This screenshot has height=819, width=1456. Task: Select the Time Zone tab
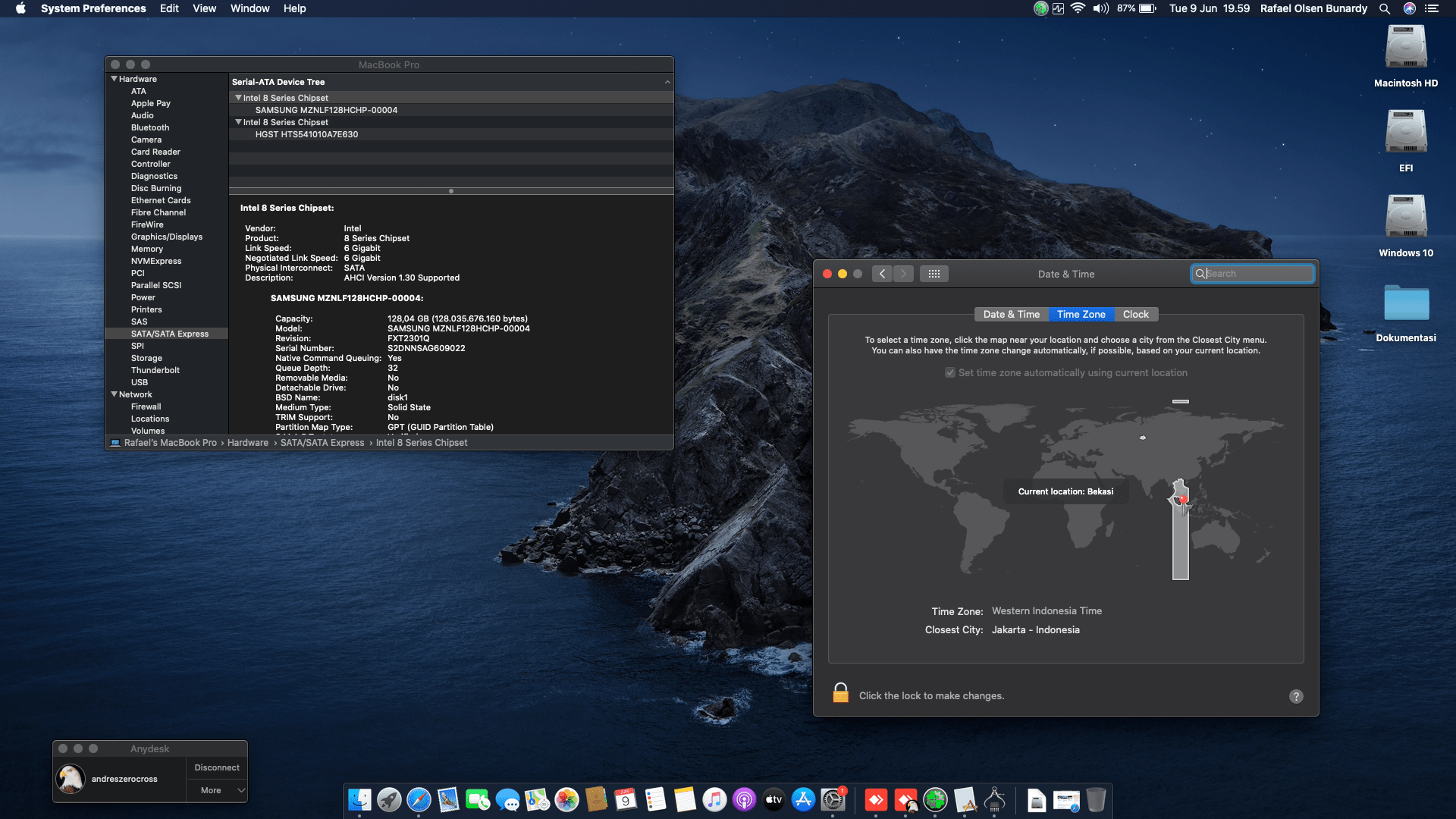coord(1081,314)
